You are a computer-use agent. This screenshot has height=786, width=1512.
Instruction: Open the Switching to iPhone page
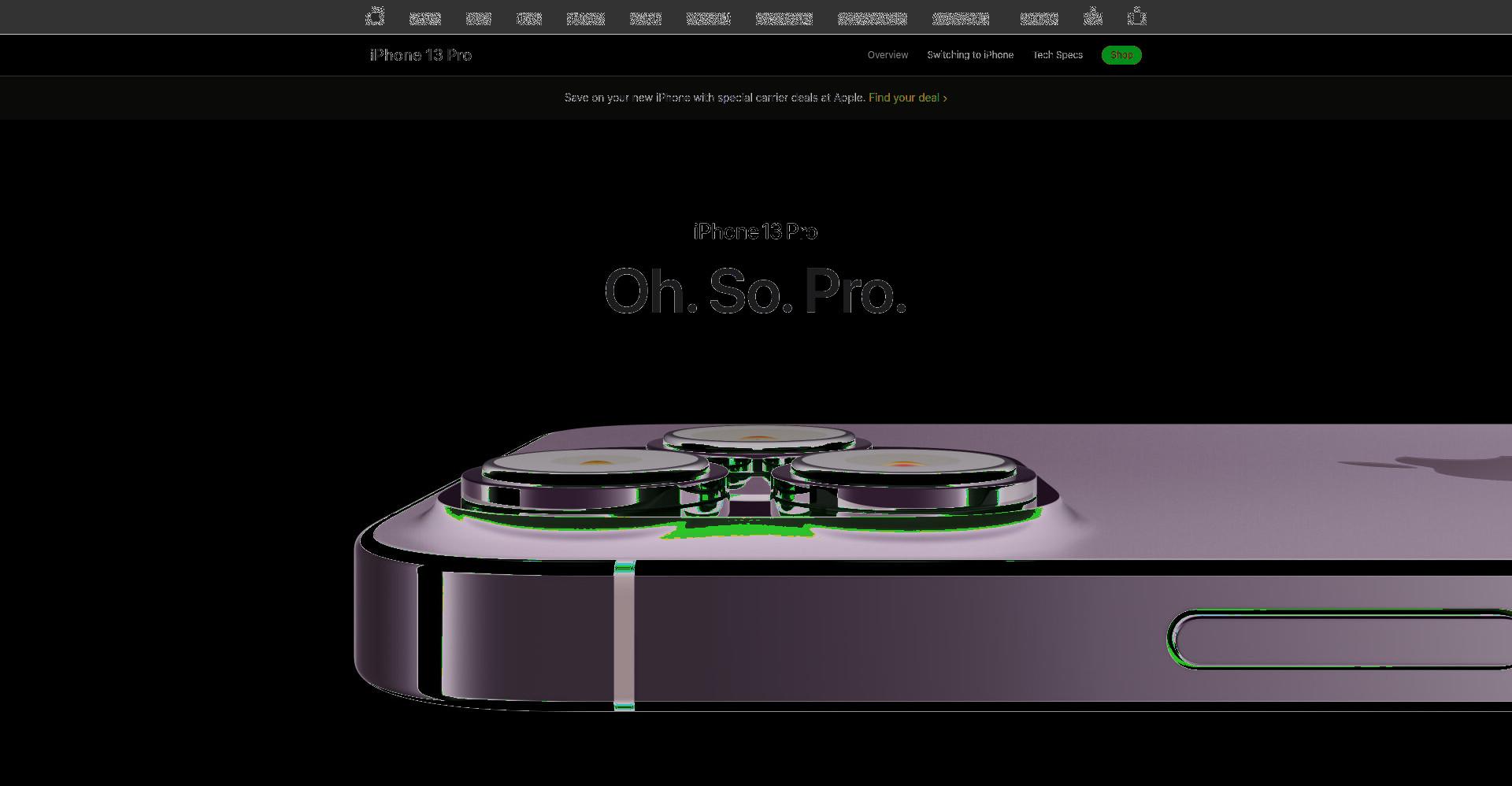pyautogui.click(x=970, y=55)
